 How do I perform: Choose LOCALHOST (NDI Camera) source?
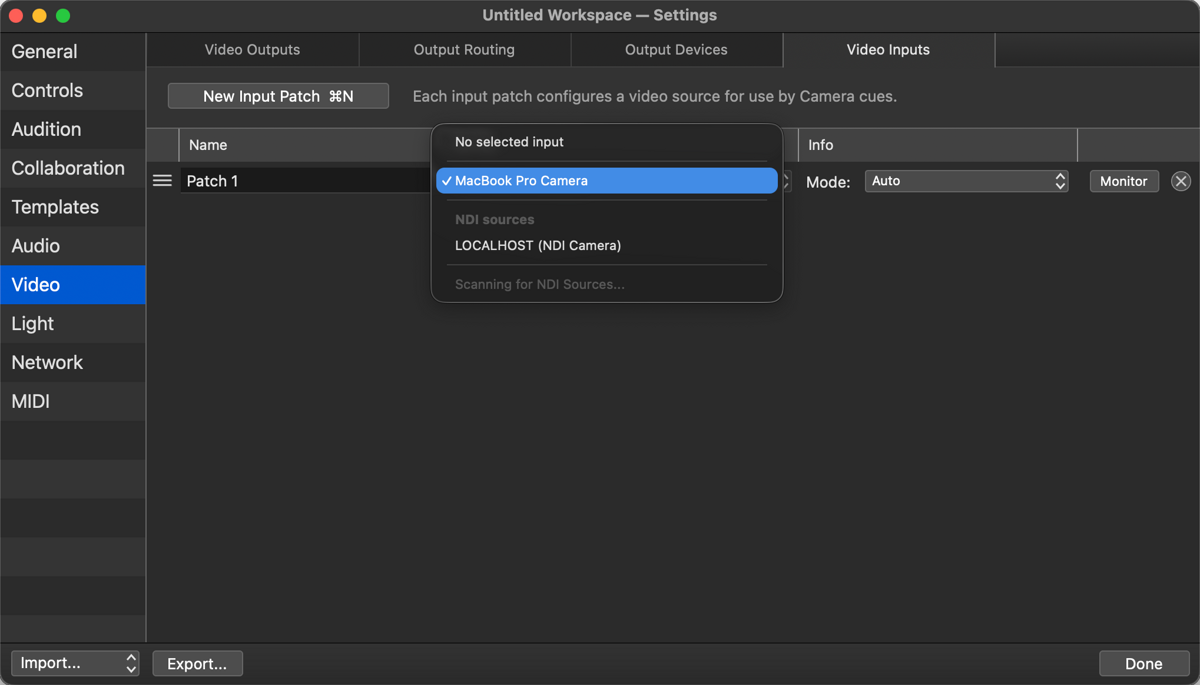tap(607, 245)
